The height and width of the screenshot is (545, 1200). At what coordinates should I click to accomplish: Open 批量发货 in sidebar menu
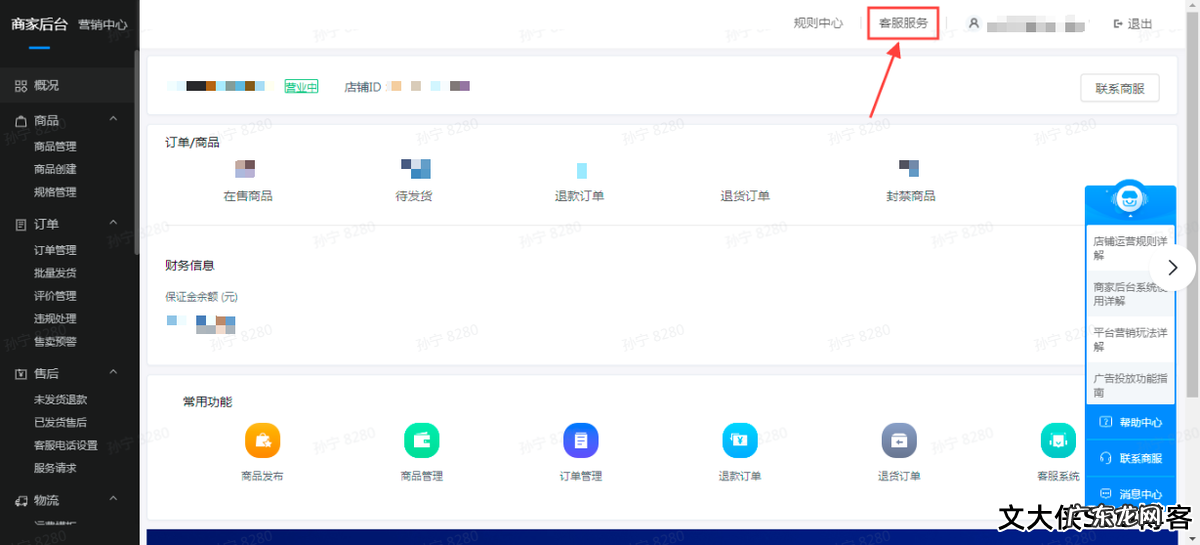tap(55, 273)
